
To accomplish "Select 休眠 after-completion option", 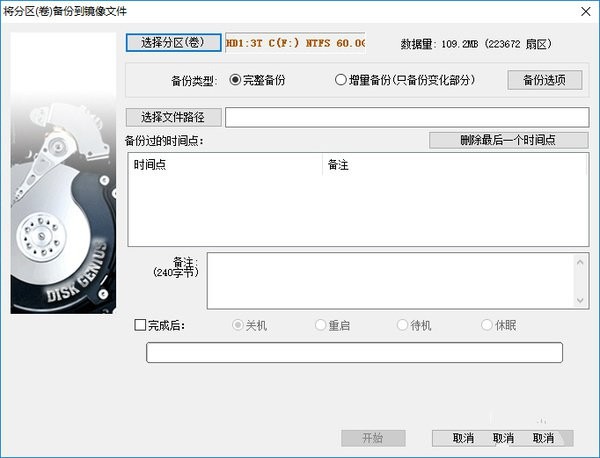I will click(498, 325).
